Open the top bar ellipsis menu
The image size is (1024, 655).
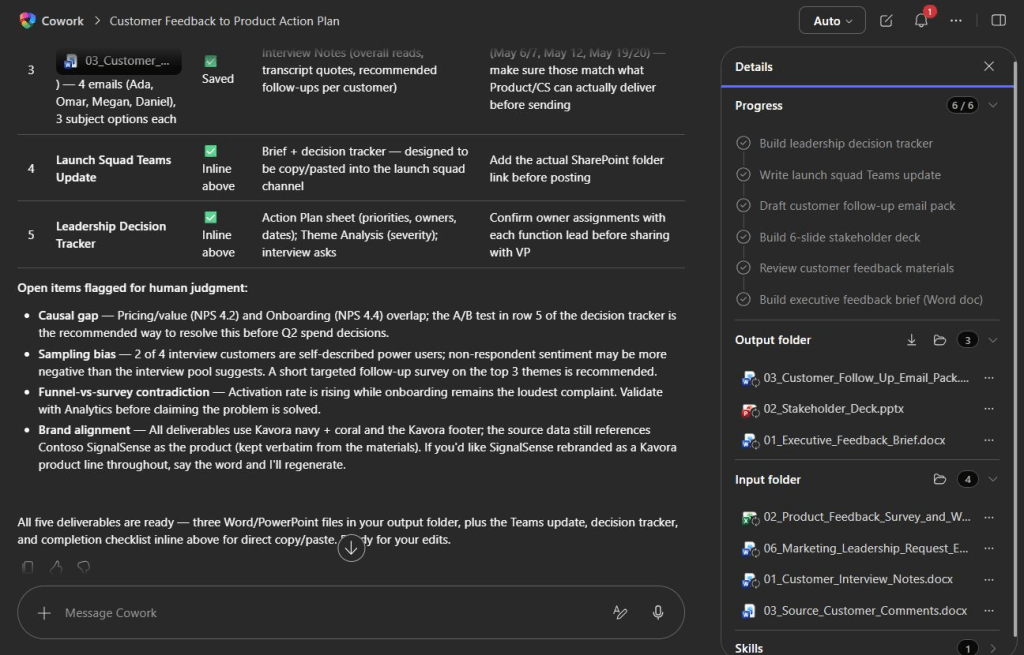point(955,21)
